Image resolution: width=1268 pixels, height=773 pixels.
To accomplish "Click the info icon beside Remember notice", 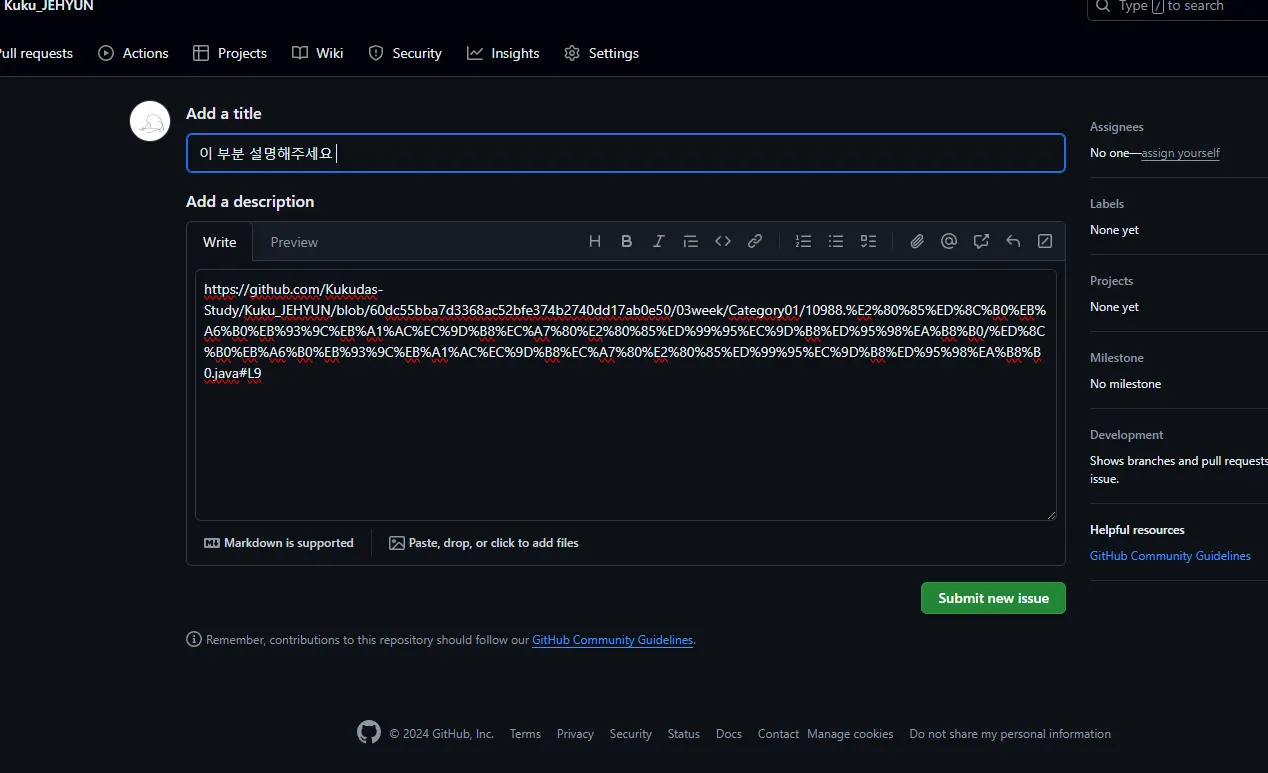I will (x=194, y=639).
